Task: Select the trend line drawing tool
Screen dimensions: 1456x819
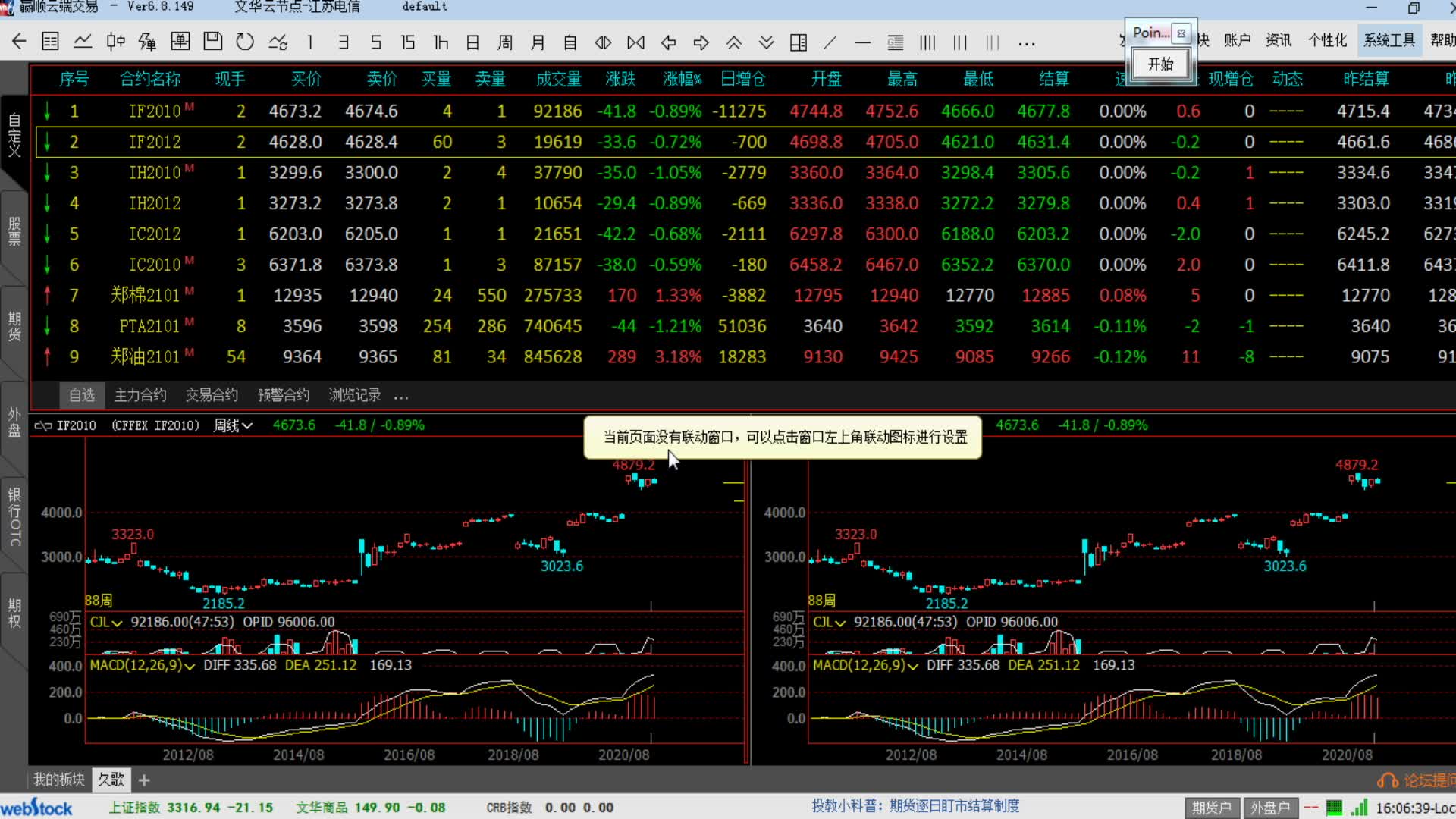Action: (830, 42)
